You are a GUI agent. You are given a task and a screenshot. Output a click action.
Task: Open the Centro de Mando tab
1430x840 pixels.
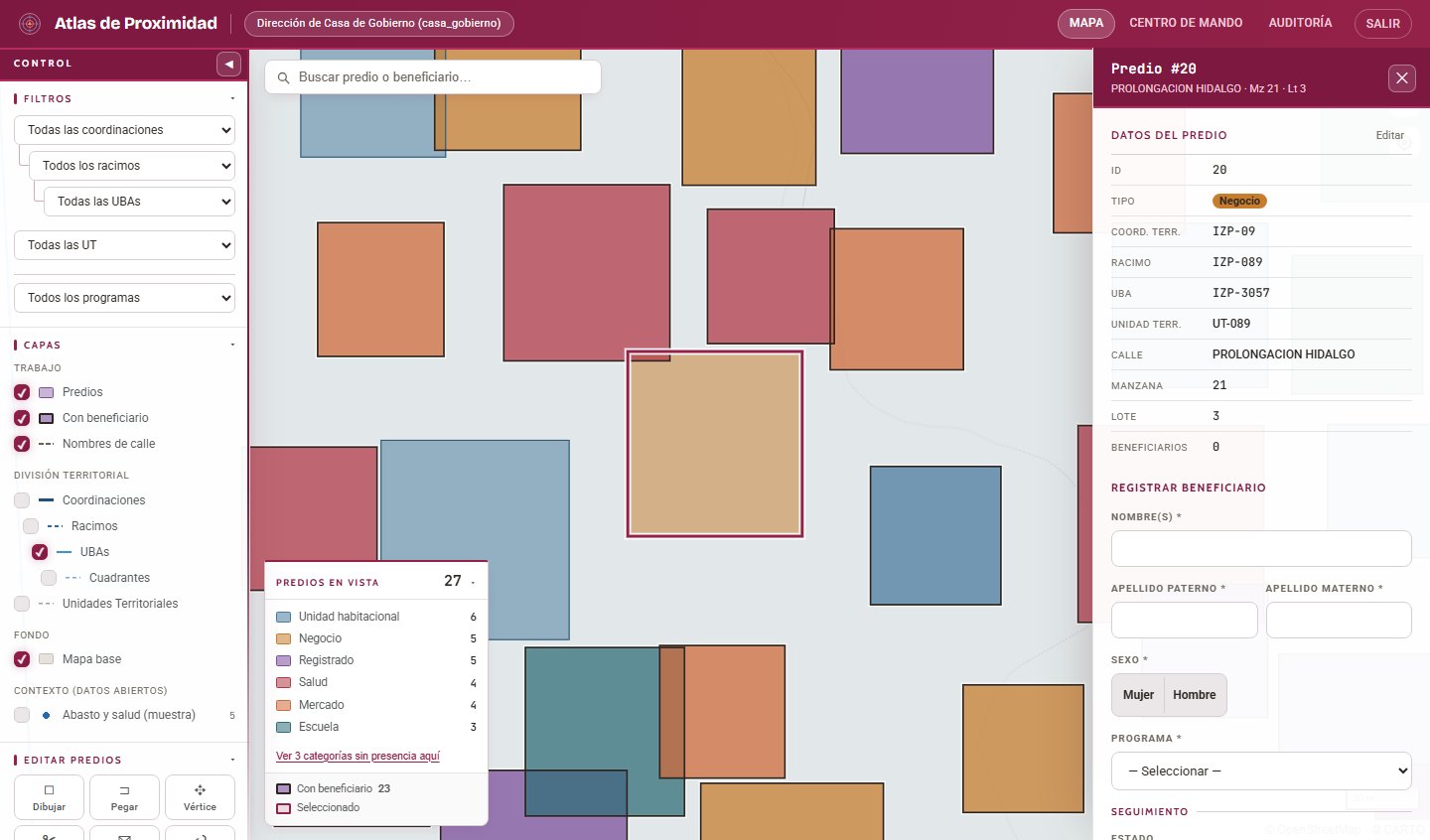pyautogui.click(x=1186, y=23)
